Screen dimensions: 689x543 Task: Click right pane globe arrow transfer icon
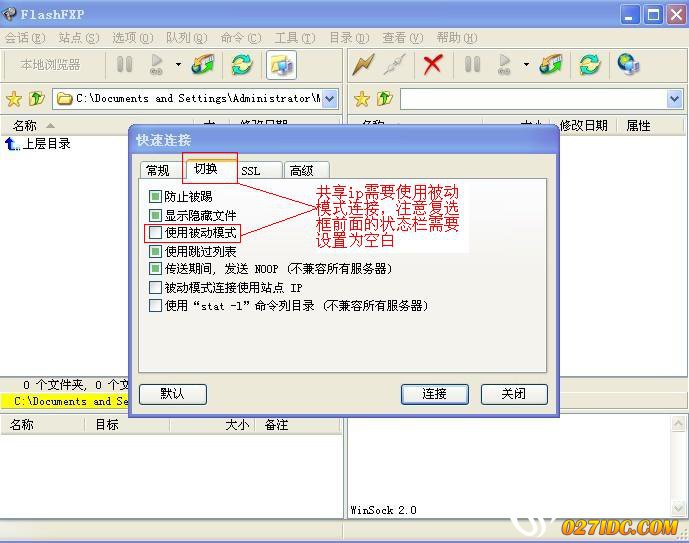click(551, 65)
